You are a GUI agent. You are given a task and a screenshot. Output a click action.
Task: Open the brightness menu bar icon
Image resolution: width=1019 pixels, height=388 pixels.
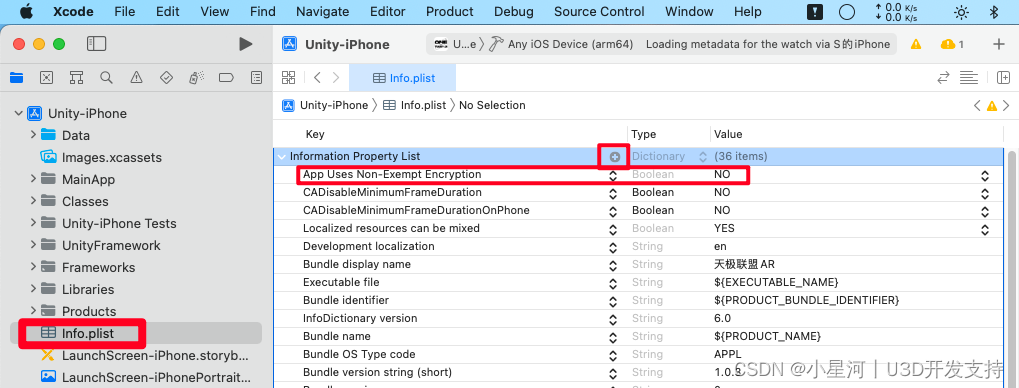point(961,12)
